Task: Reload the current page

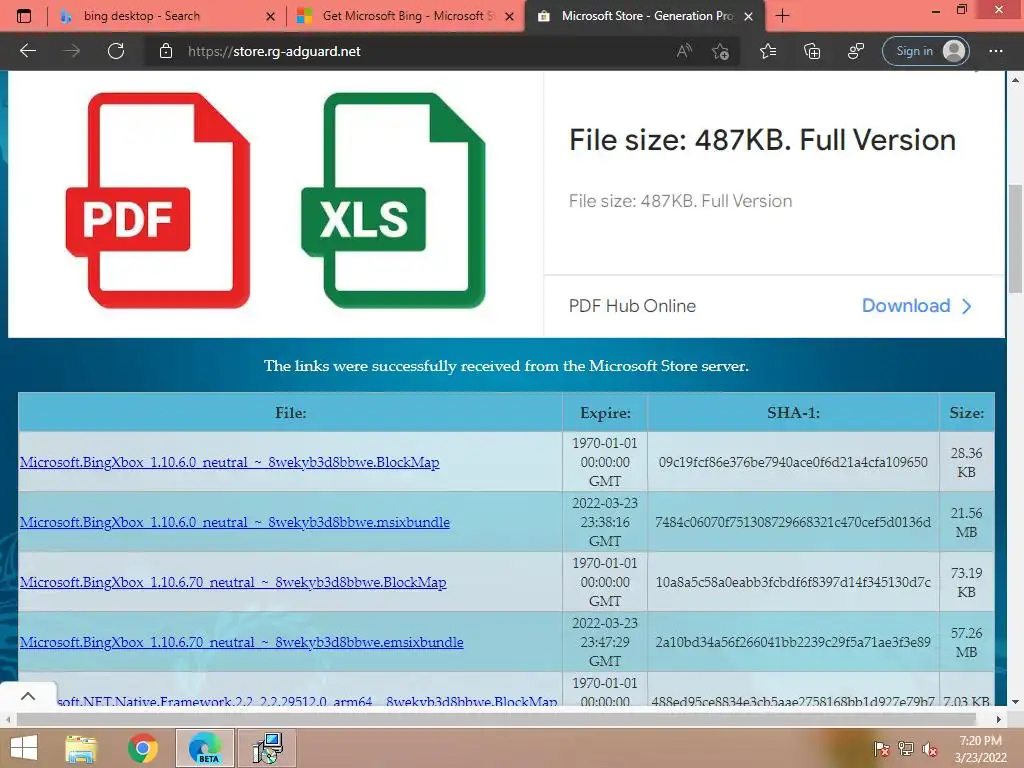Action: (x=116, y=51)
